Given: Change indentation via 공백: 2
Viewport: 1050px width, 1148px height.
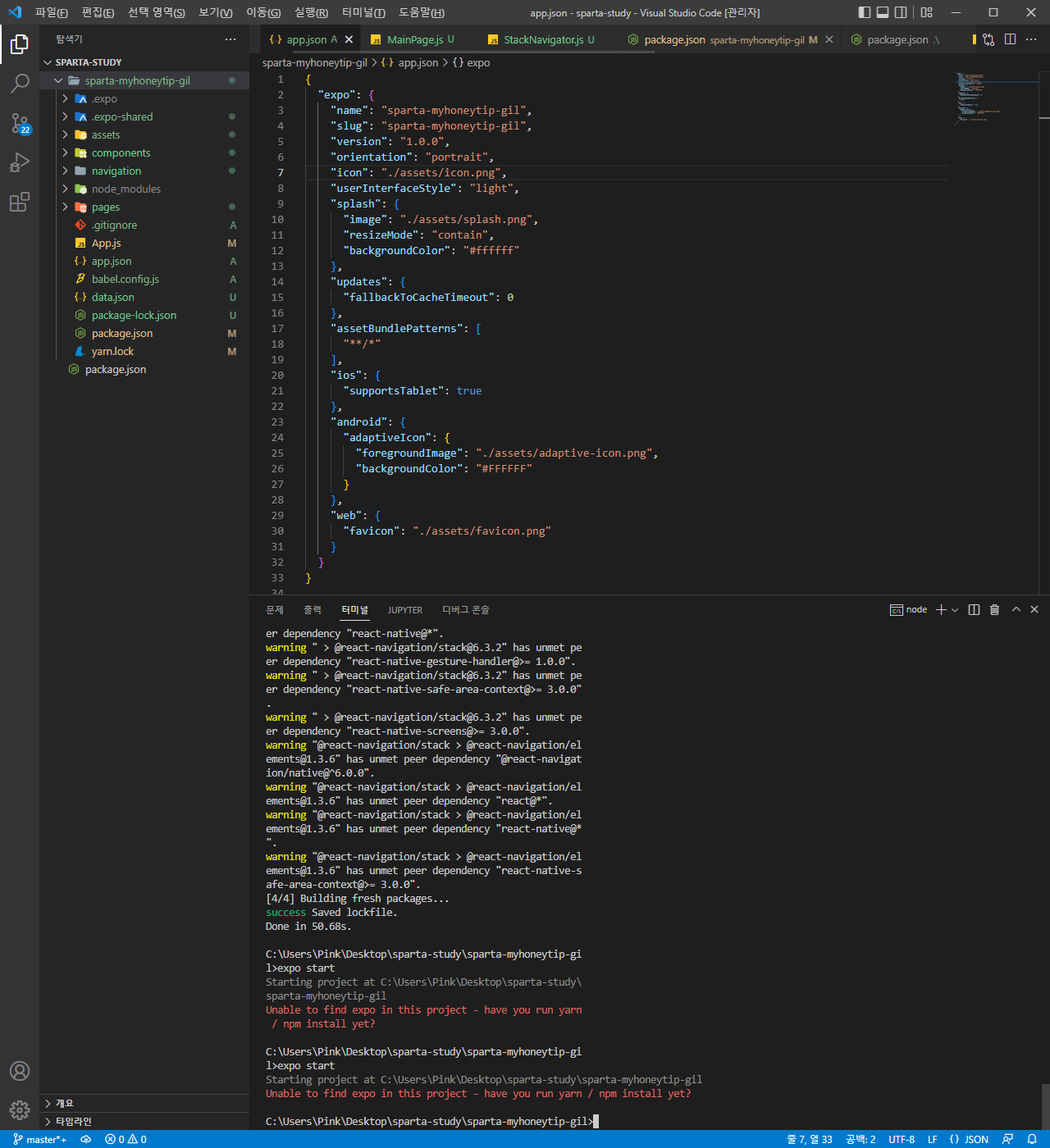Looking at the screenshot, I should (x=861, y=1139).
